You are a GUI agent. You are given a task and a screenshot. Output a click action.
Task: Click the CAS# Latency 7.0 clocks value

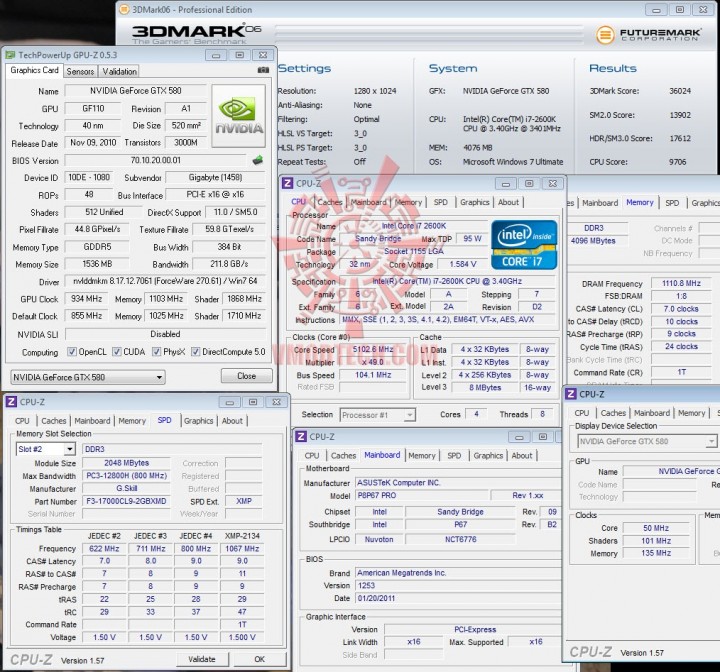click(x=681, y=309)
